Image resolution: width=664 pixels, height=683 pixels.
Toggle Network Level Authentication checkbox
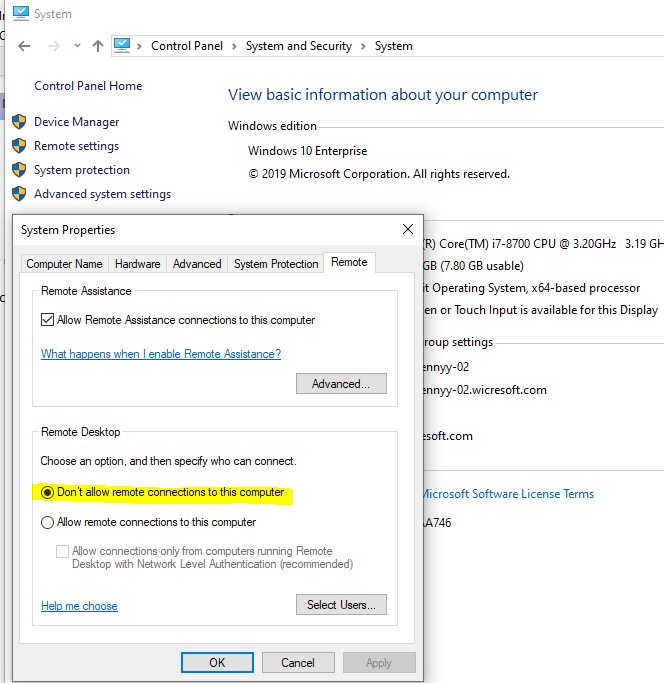(62, 551)
